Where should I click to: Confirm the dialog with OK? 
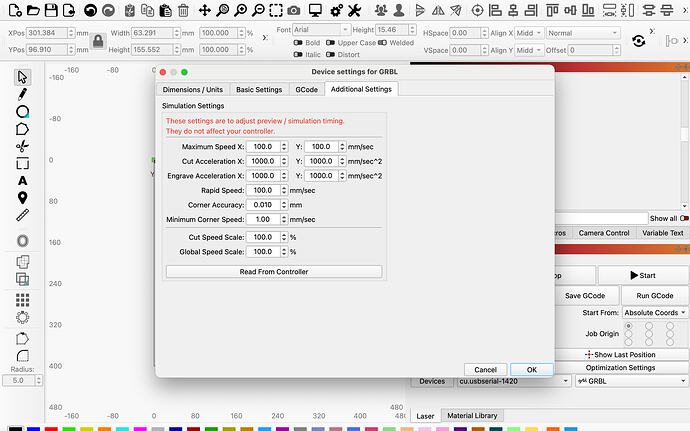click(x=531, y=369)
